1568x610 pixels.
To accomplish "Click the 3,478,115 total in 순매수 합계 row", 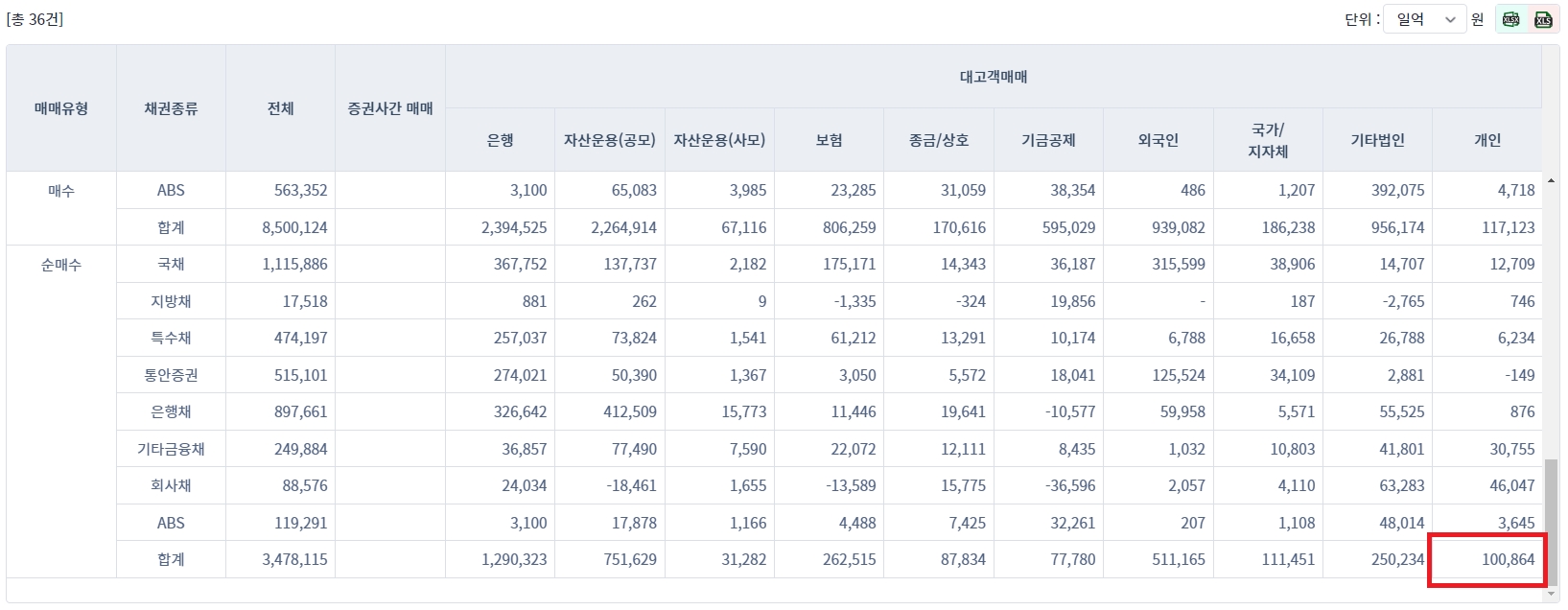I will [294, 559].
